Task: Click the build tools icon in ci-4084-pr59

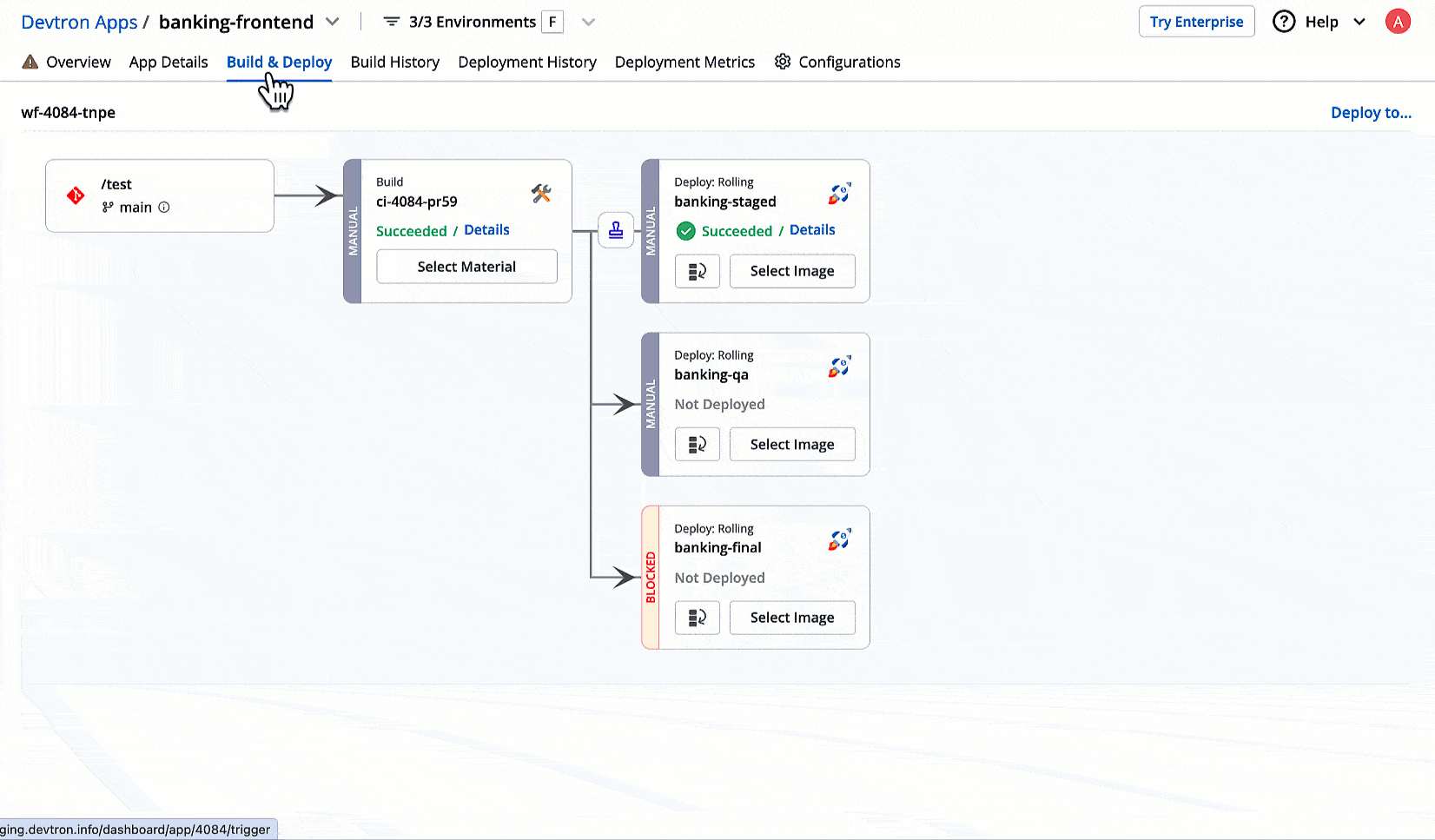Action: [x=541, y=194]
